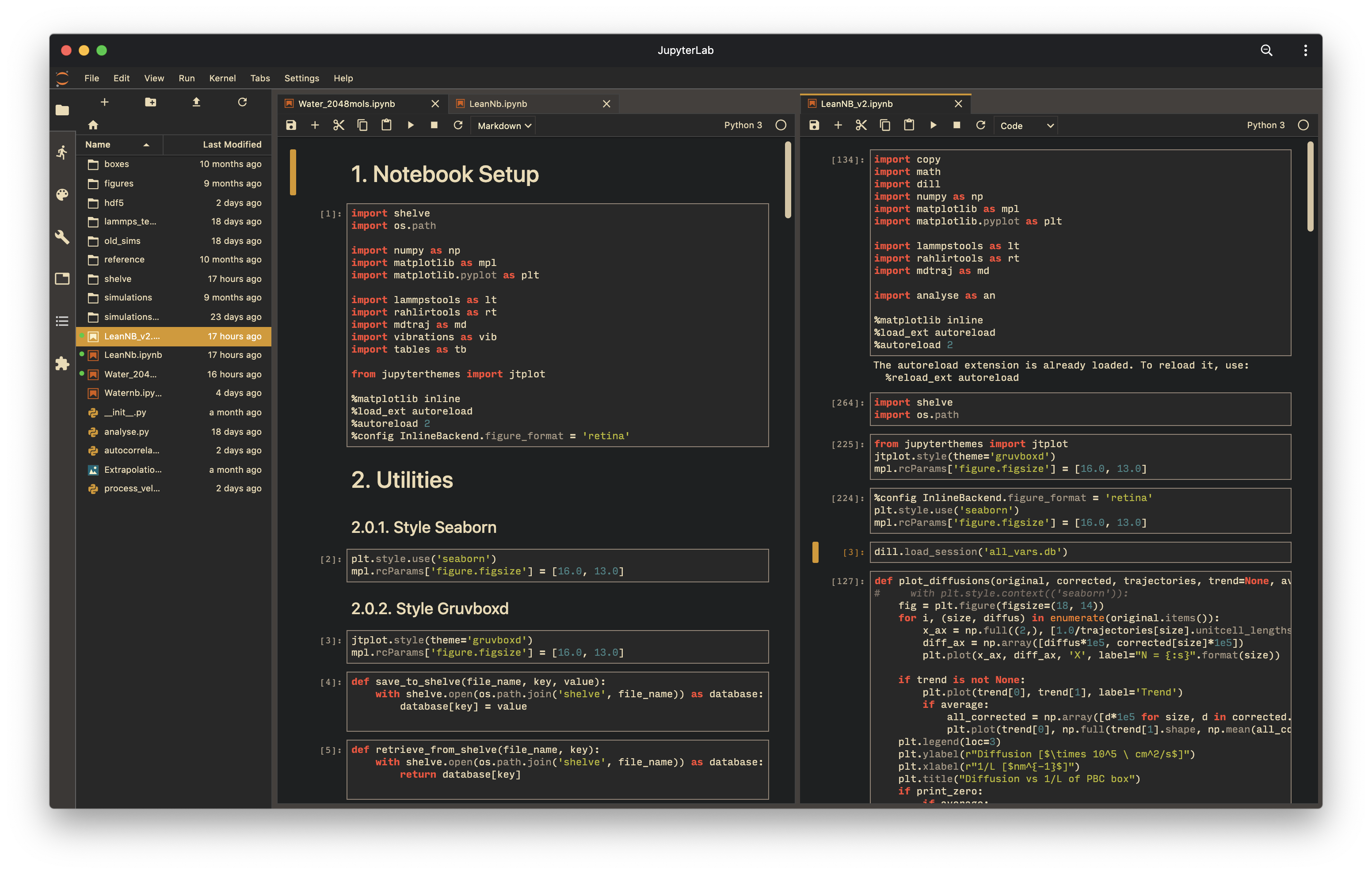Switch to the LeanNb.ipynb tab

coord(498,104)
